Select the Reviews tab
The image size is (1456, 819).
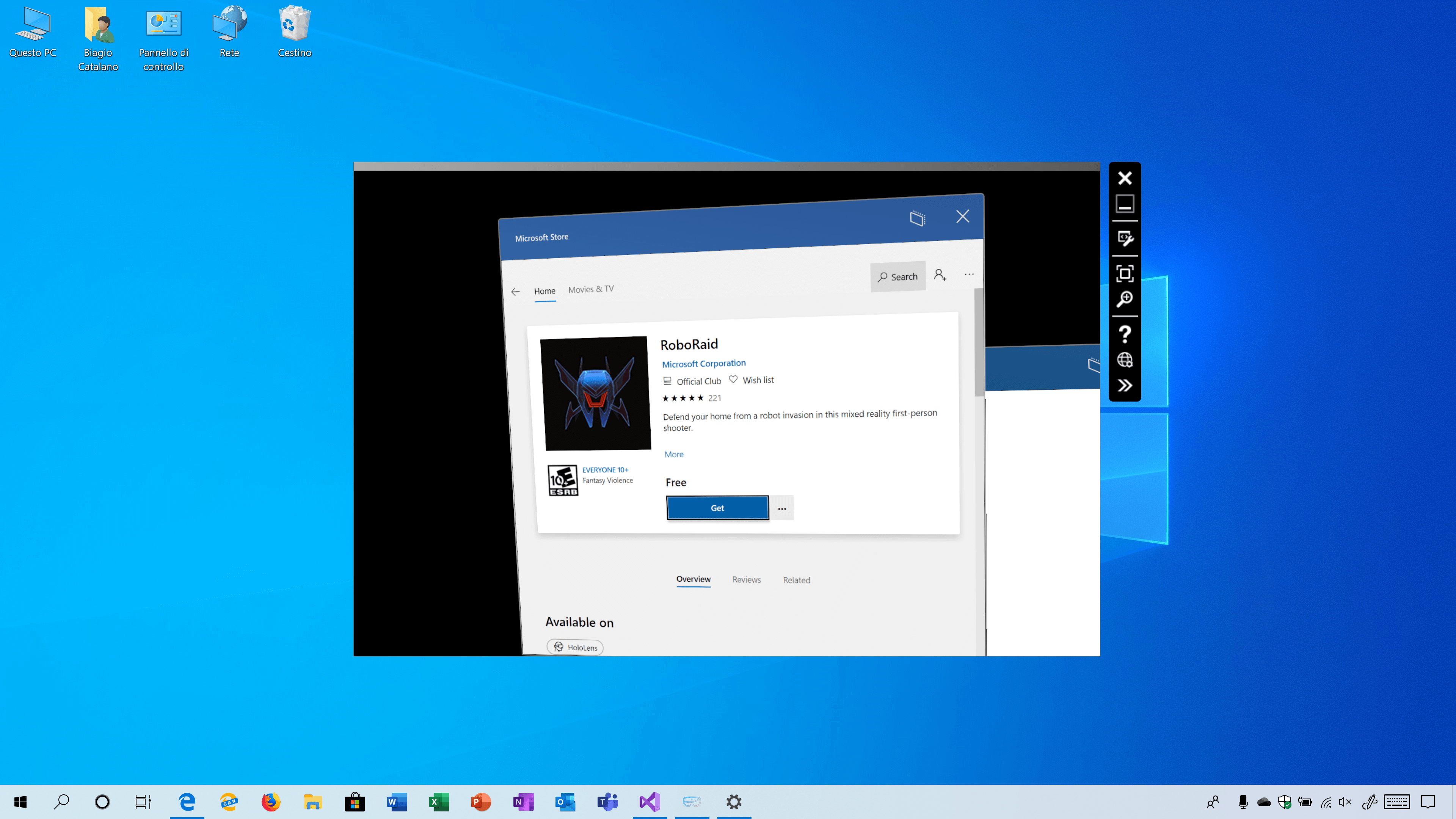point(746,580)
